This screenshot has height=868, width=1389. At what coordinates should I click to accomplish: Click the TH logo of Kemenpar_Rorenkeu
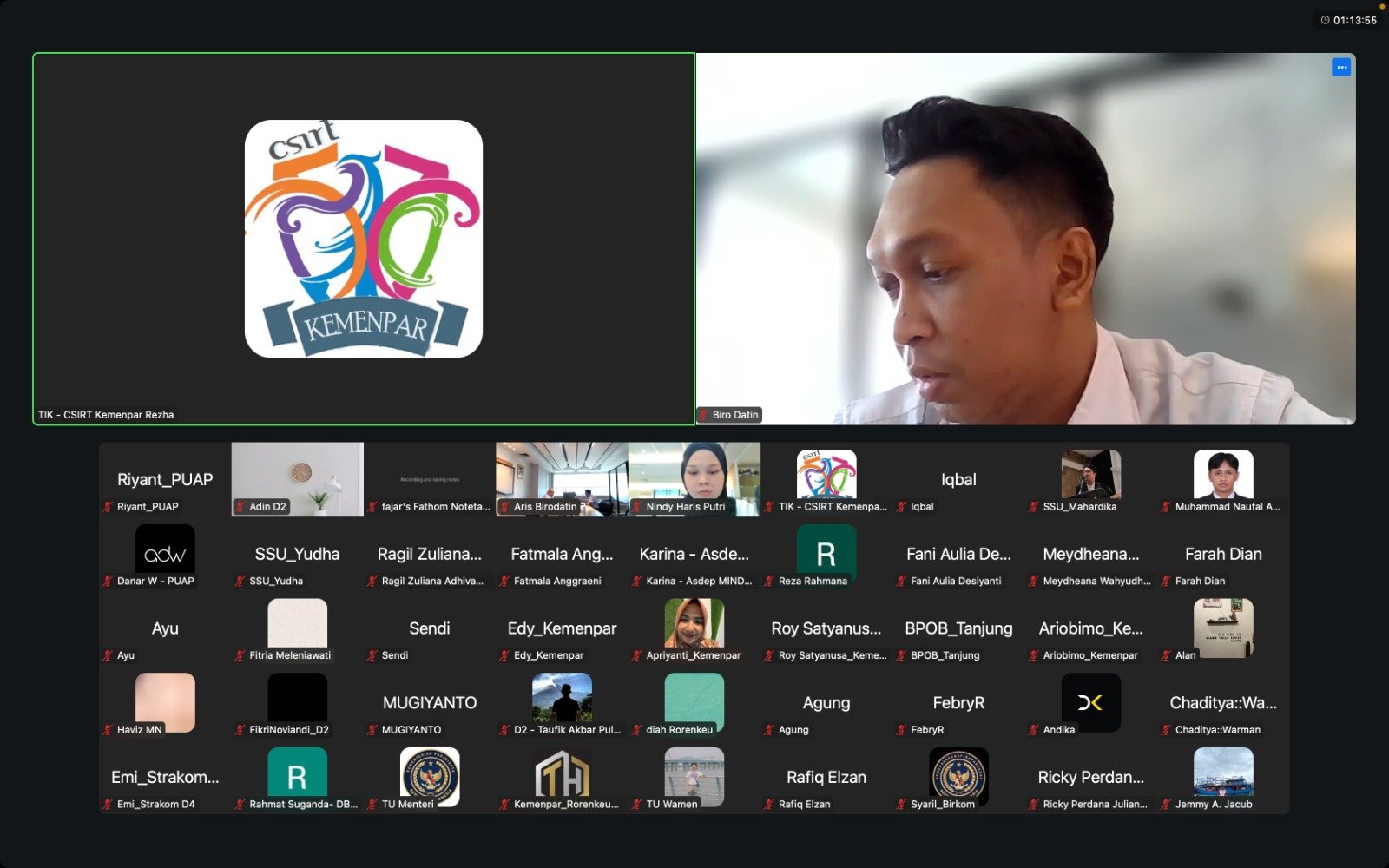pyautogui.click(x=562, y=774)
